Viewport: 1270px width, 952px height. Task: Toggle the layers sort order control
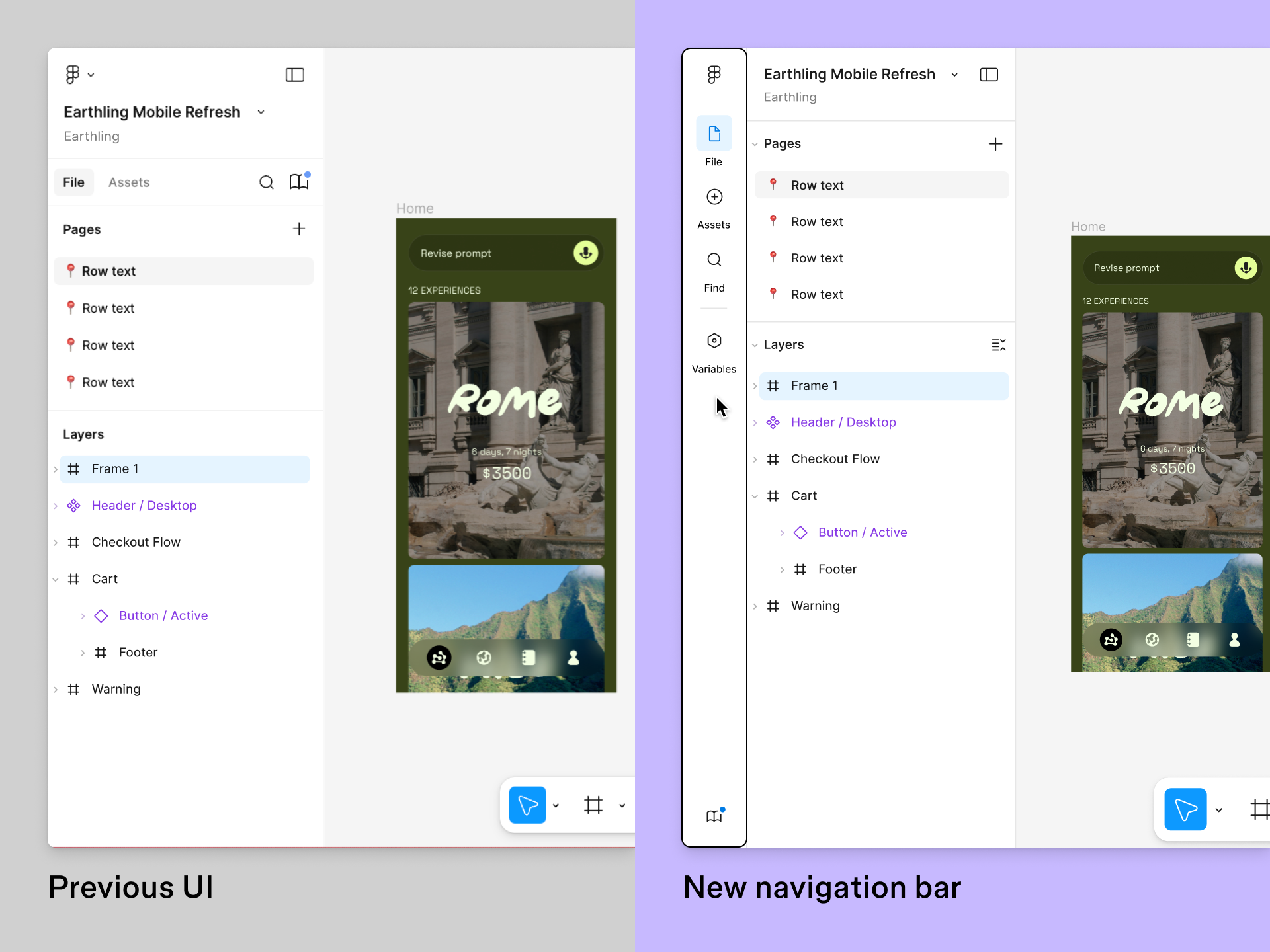click(999, 344)
